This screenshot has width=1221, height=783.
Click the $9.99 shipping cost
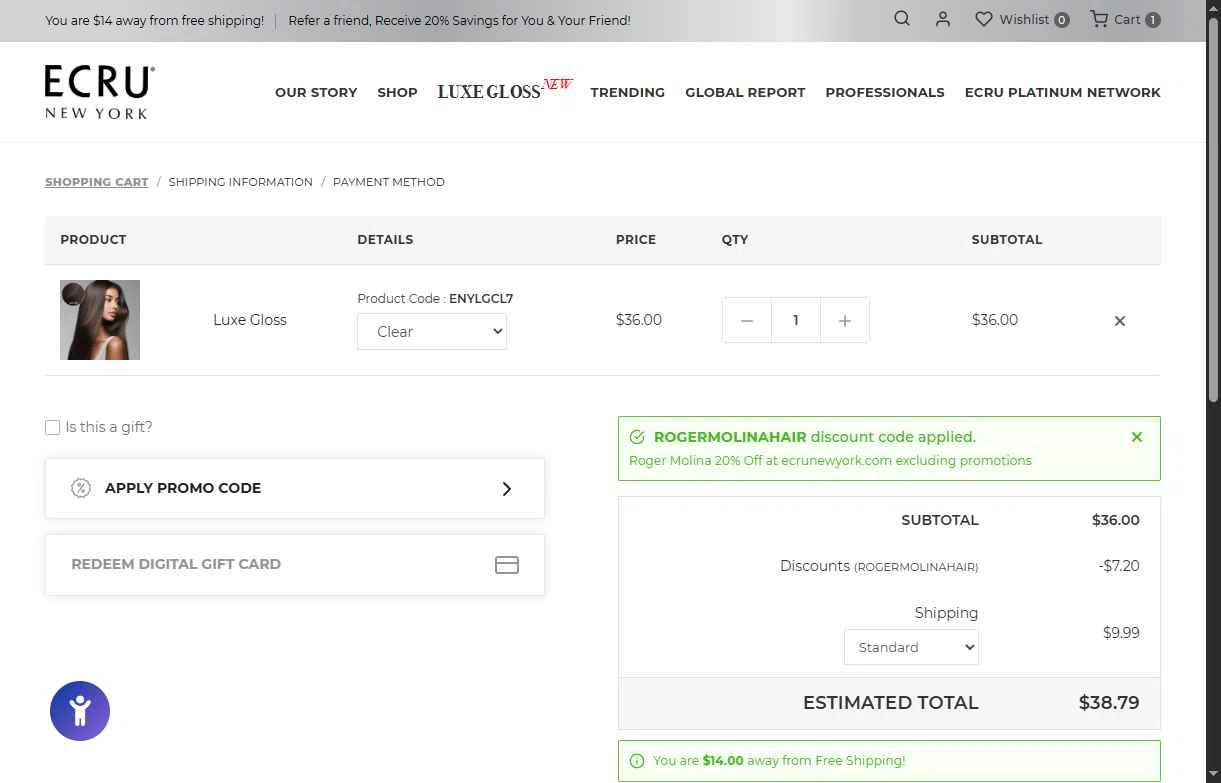coord(1121,633)
